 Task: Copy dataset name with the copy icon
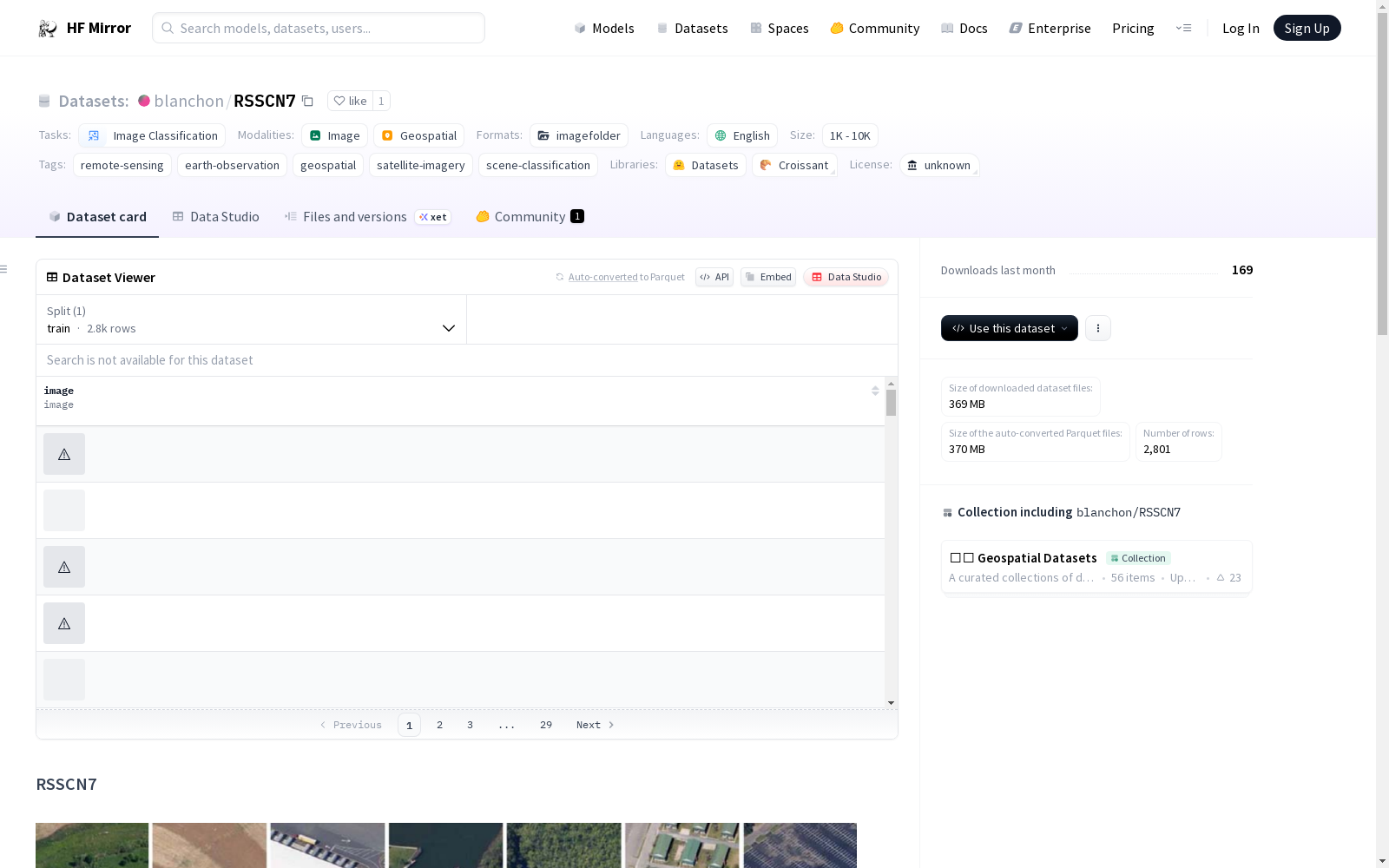pyautogui.click(x=307, y=101)
